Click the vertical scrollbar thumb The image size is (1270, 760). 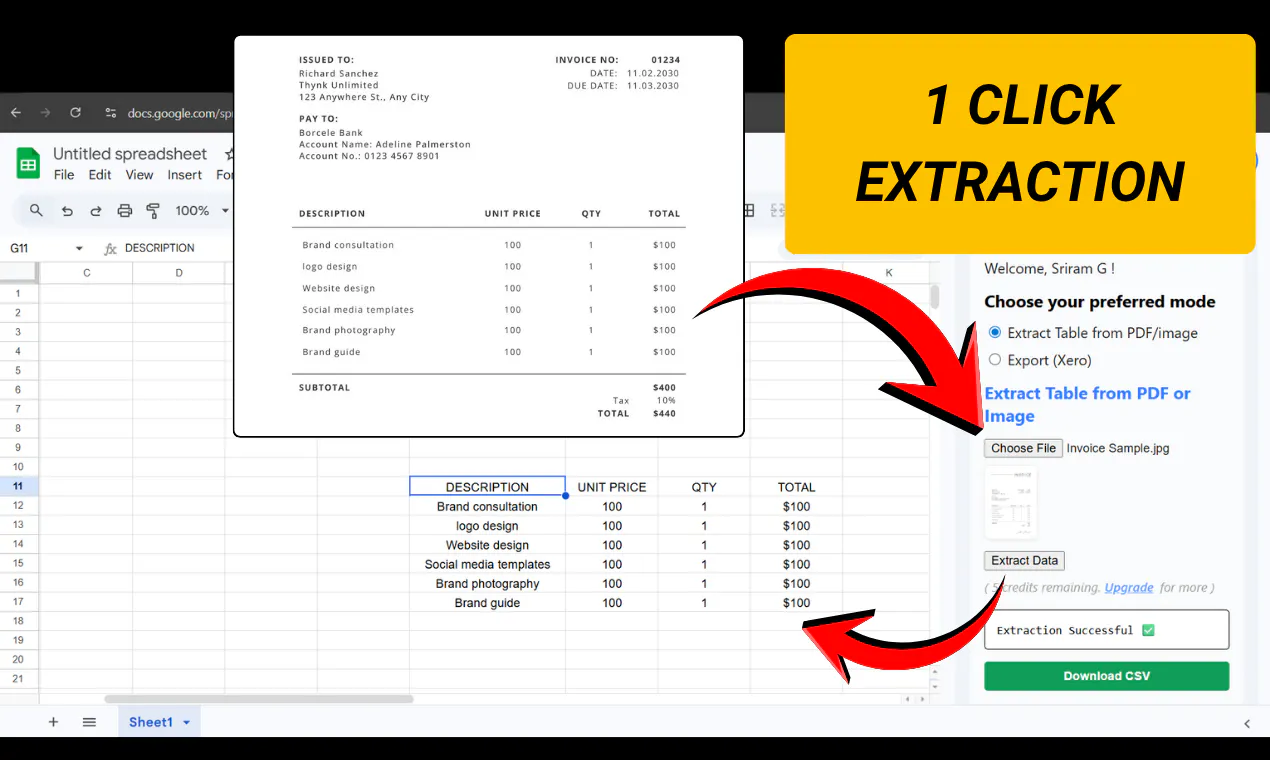click(935, 297)
